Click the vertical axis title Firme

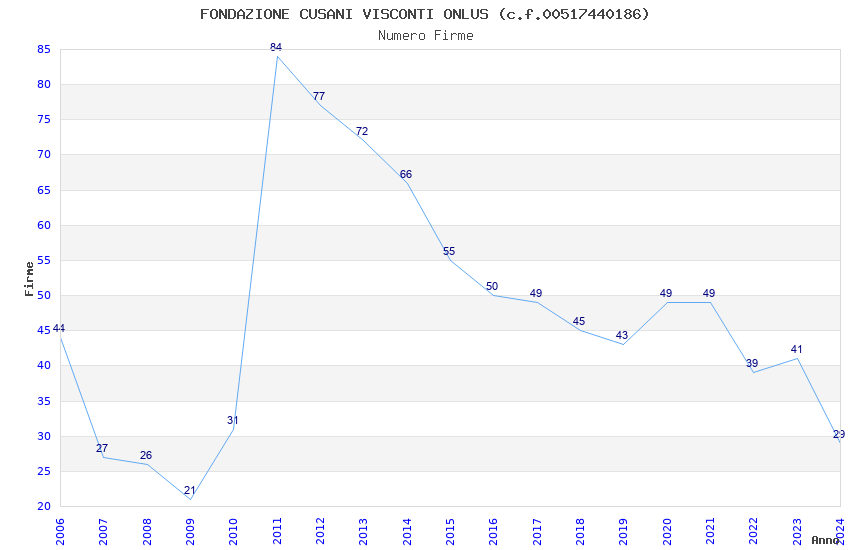(x=29, y=279)
